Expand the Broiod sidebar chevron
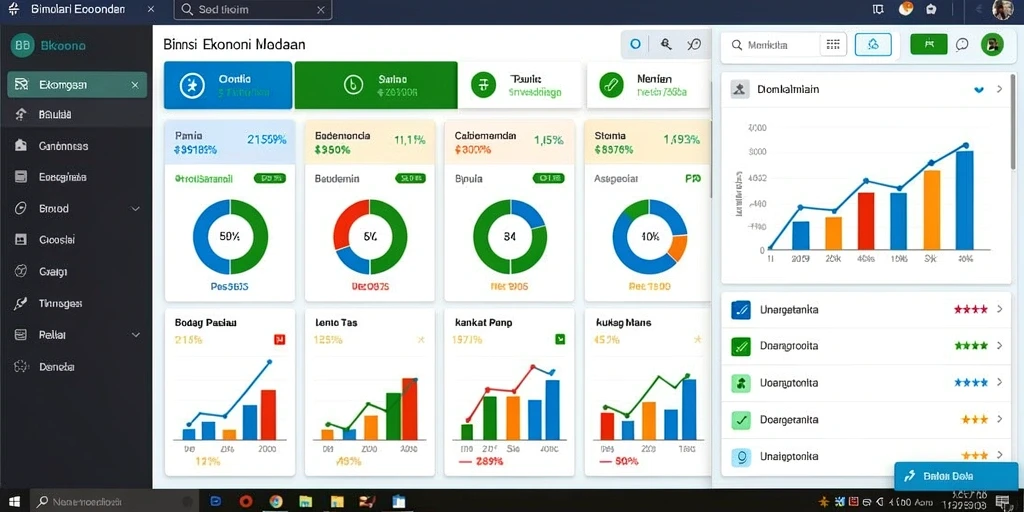Screen dimensions: 1024x512 click(x=135, y=209)
